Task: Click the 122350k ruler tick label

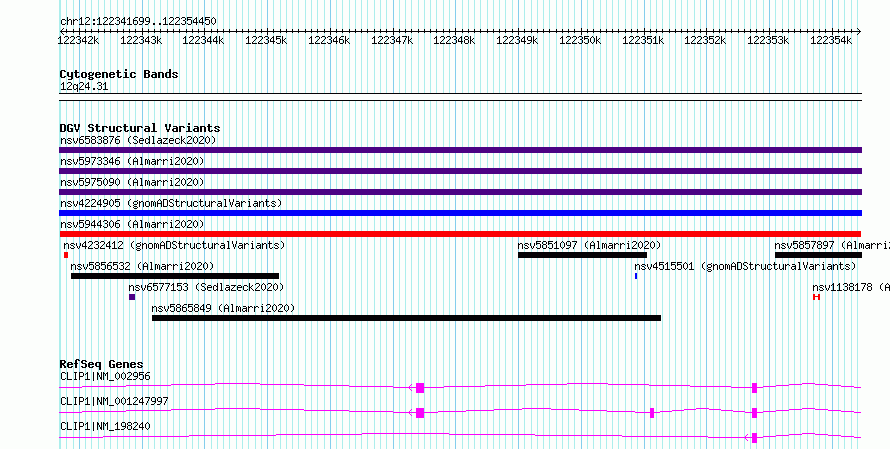Action: click(580, 40)
